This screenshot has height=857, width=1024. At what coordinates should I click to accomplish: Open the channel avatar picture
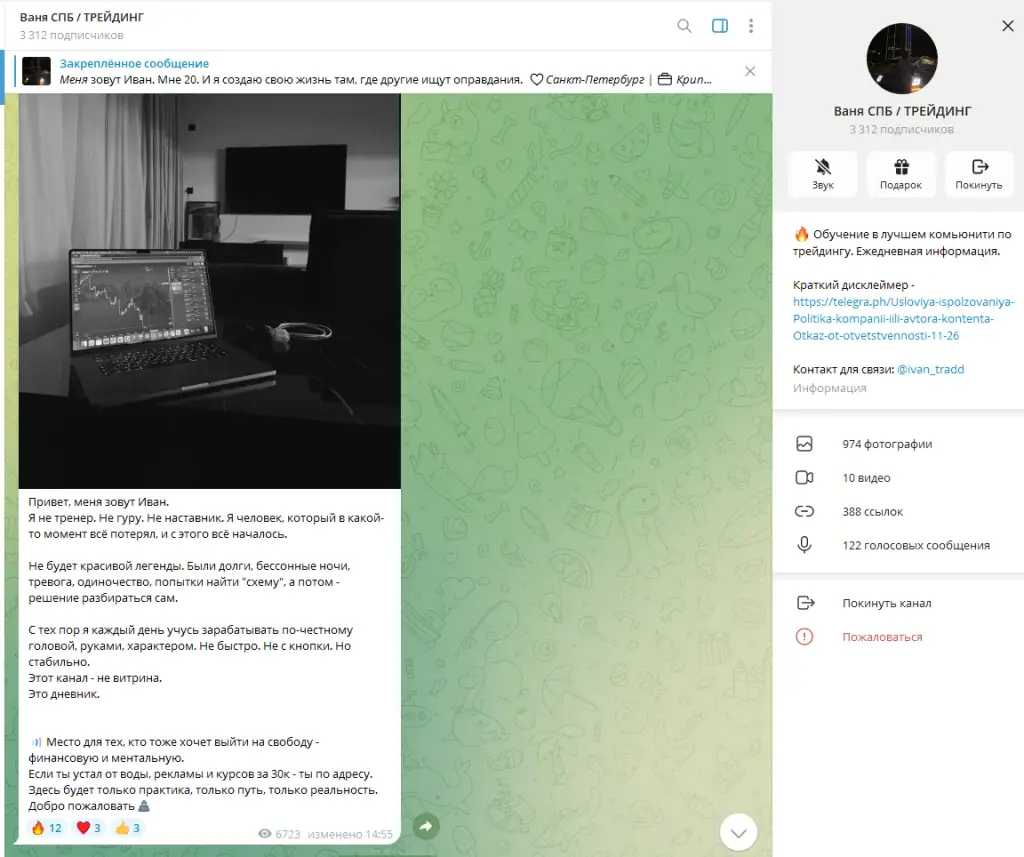click(902, 59)
